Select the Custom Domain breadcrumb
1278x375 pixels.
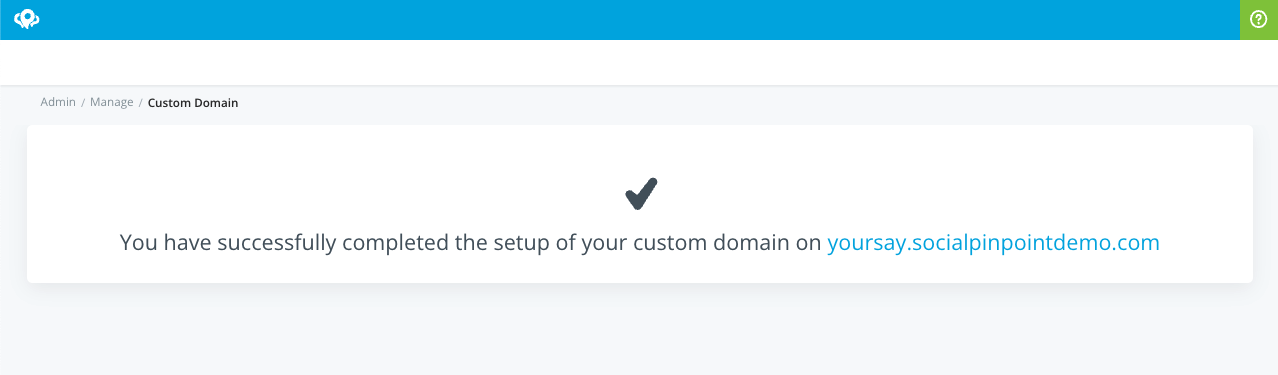193,102
